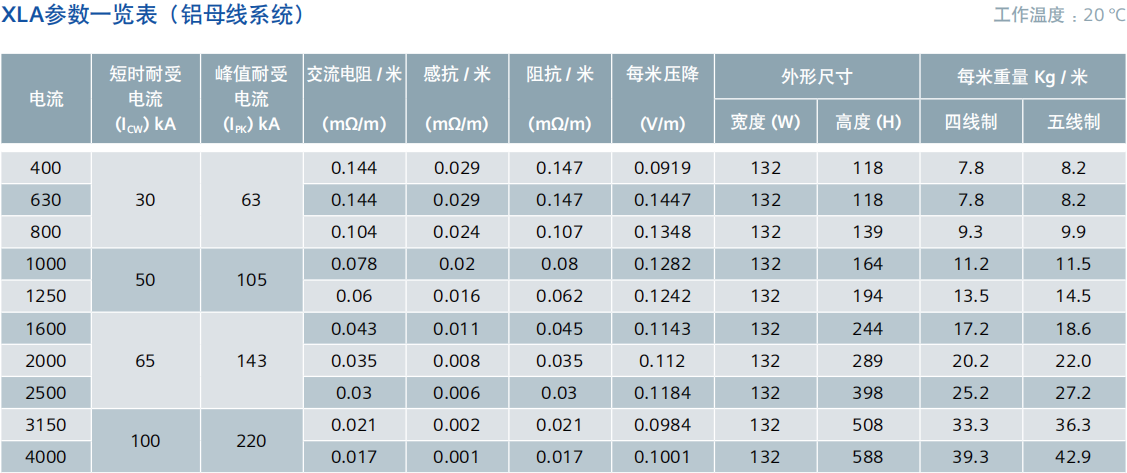The image size is (1127, 473).
Task: Select the 短时耐受电流 column header
Action: (145, 99)
